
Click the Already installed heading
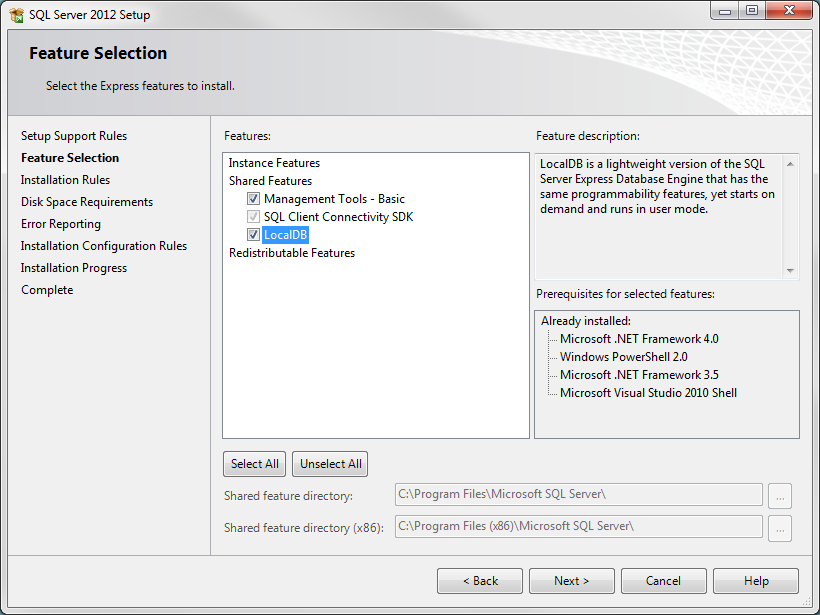(x=586, y=321)
